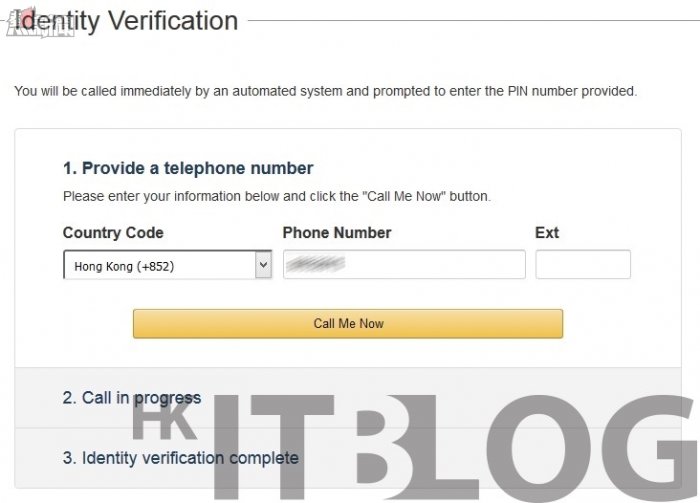Image resolution: width=700 pixels, height=503 pixels.
Task: Click the watermark logo beside the title
Action: (x=40, y=23)
